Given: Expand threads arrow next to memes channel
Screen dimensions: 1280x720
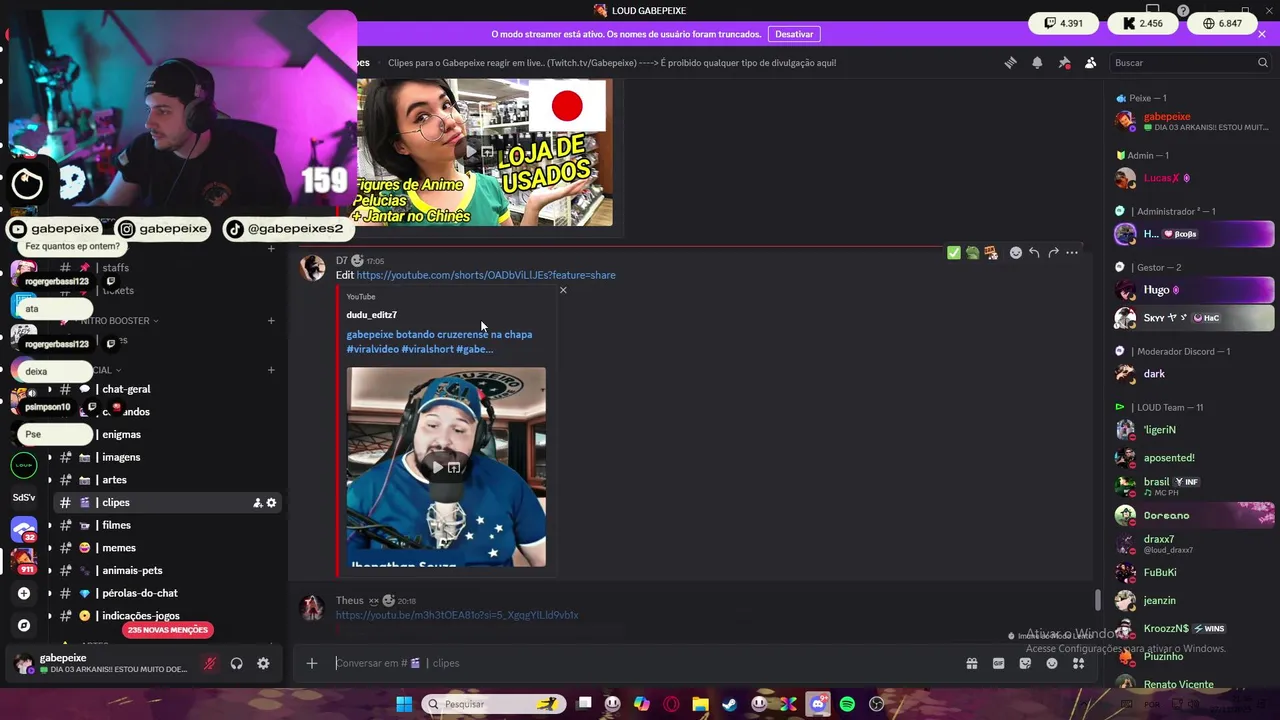Looking at the screenshot, I should [50, 548].
